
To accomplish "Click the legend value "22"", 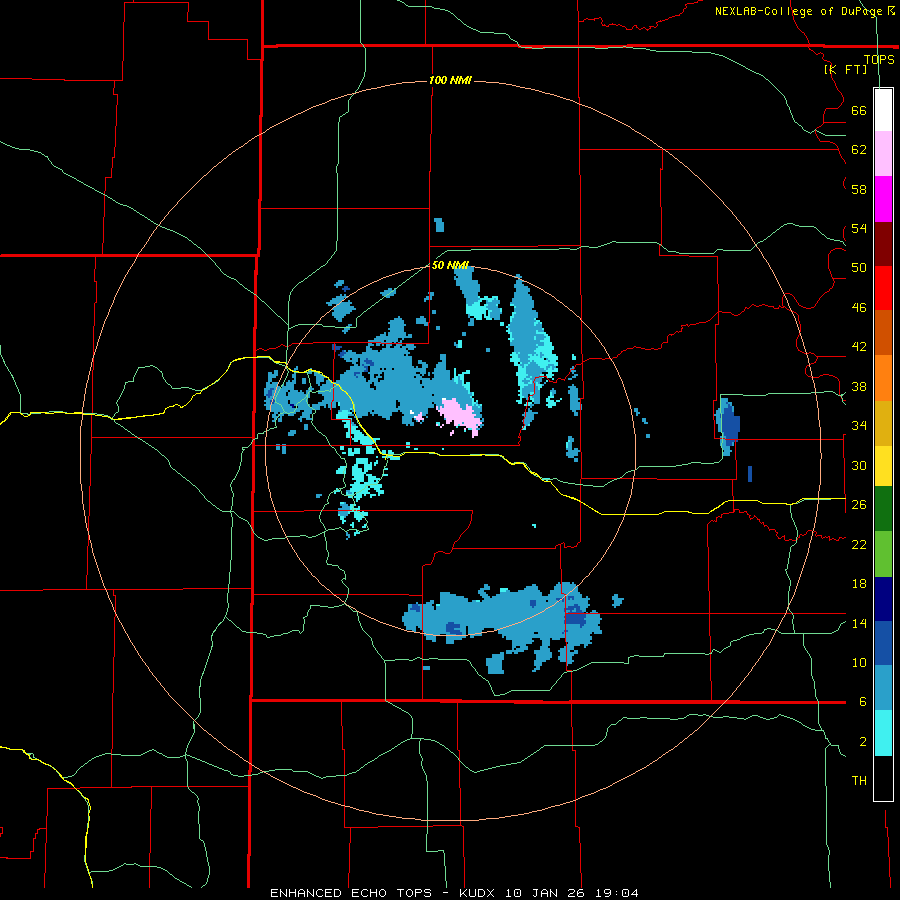I will click(x=859, y=544).
